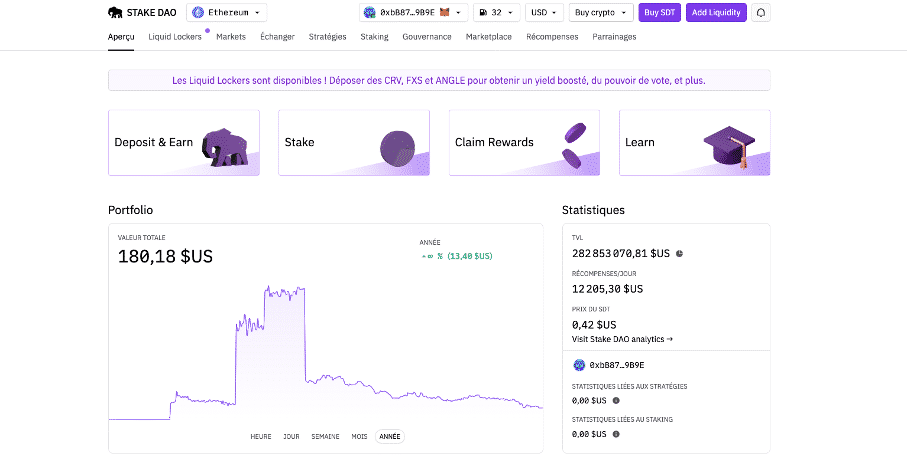Click the TVL pie chart icon
Image resolution: width=908 pixels, height=464 pixels.
click(679, 254)
